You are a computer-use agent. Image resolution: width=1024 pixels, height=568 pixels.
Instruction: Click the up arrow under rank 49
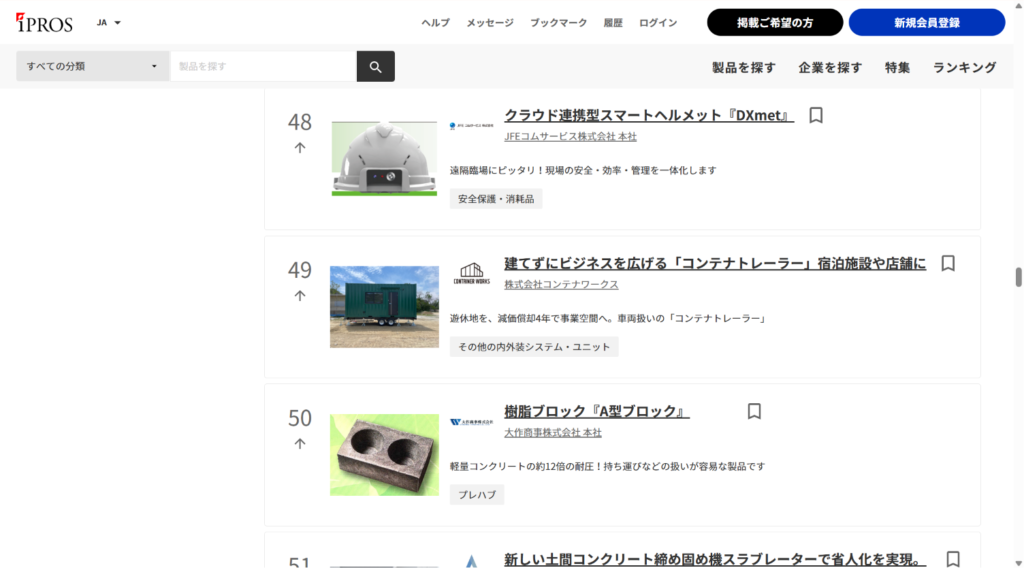[x=300, y=296]
